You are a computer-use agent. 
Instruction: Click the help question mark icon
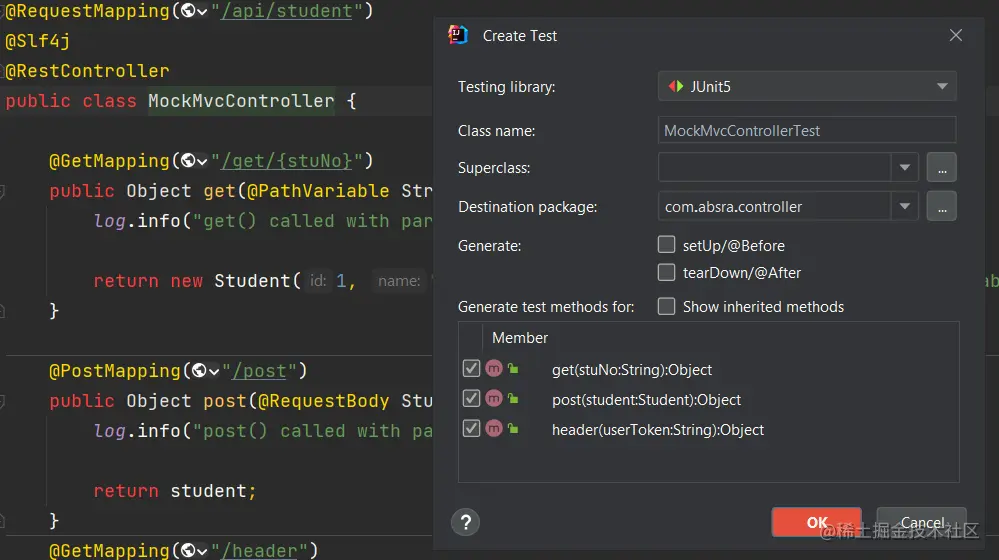466,522
